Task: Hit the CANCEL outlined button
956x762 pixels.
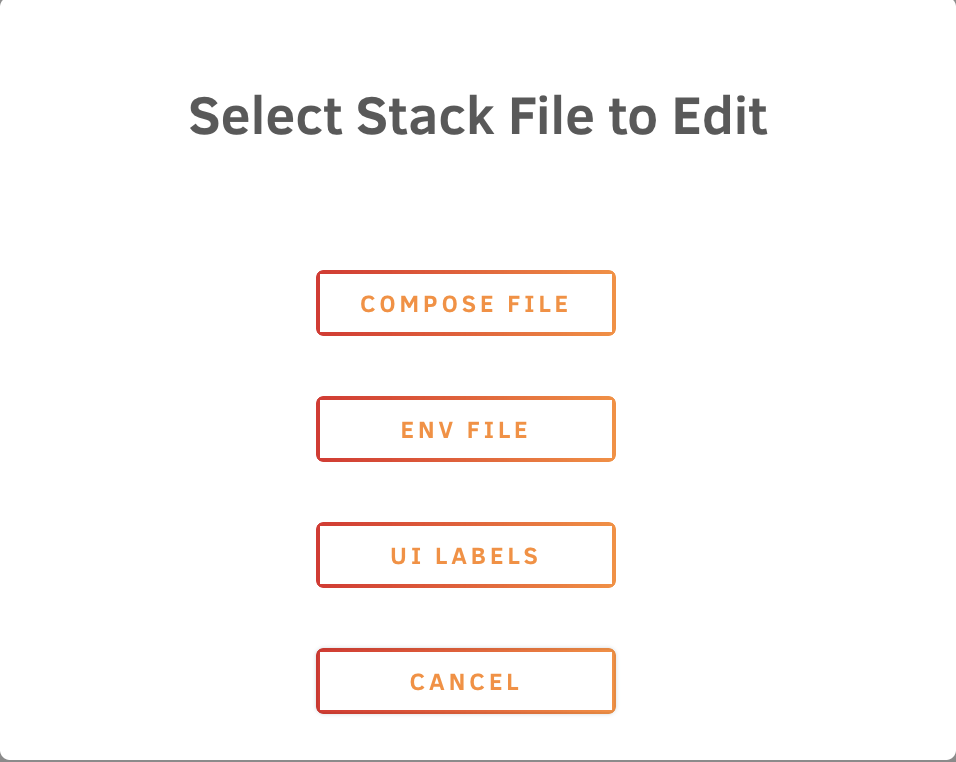Action: click(465, 681)
